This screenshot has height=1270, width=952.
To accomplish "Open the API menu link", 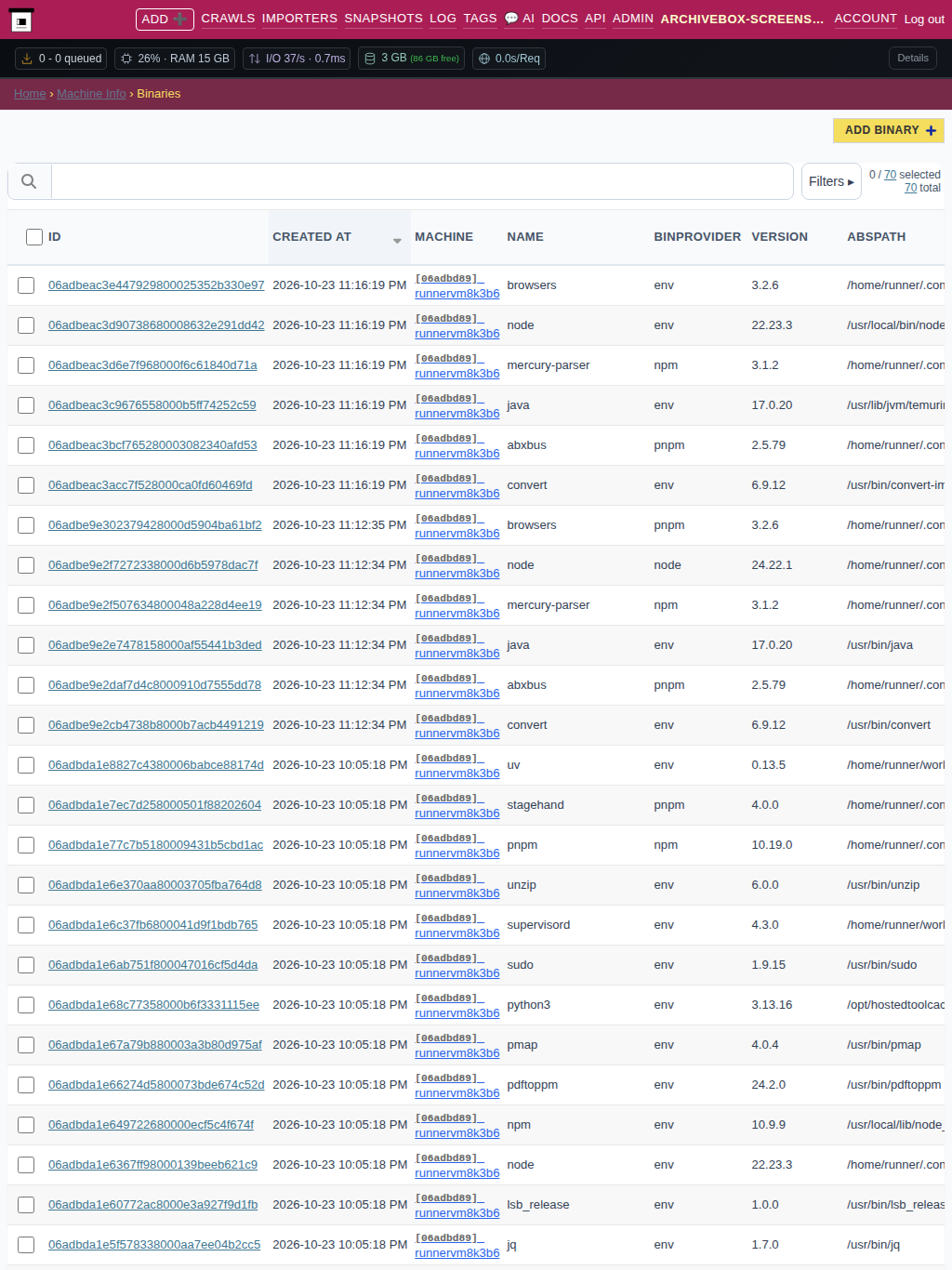I will click(x=595, y=19).
